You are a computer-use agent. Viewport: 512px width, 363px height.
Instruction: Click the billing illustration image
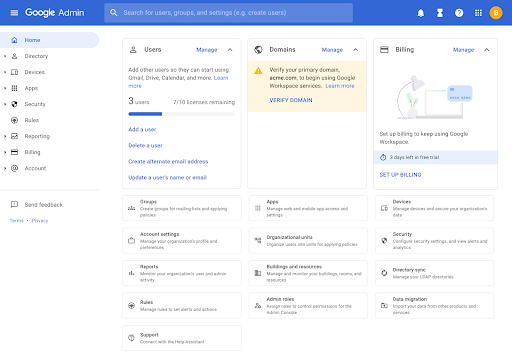coord(434,97)
